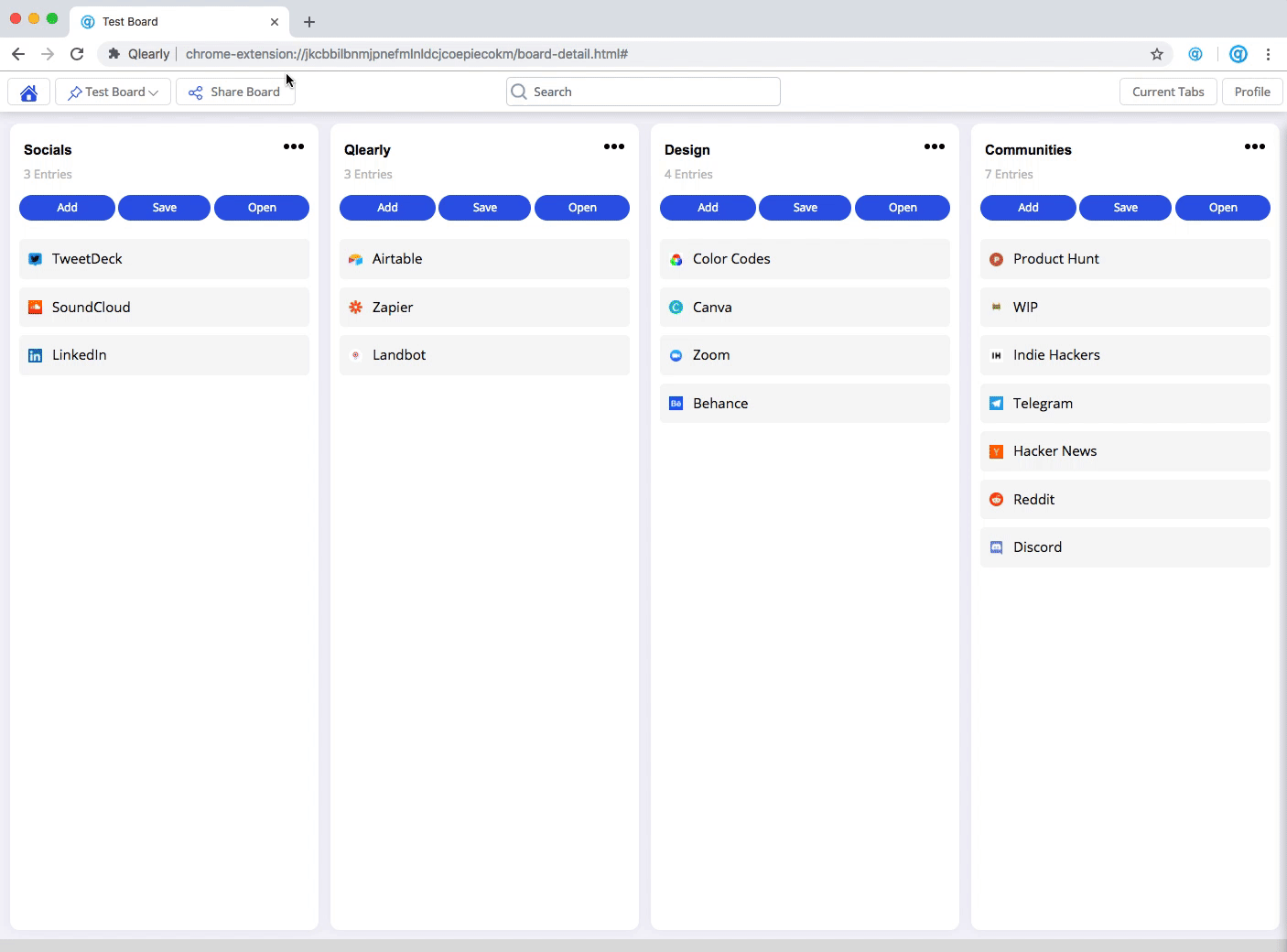
Task: Open the Hacker News entry text
Action: point(1054,451)
